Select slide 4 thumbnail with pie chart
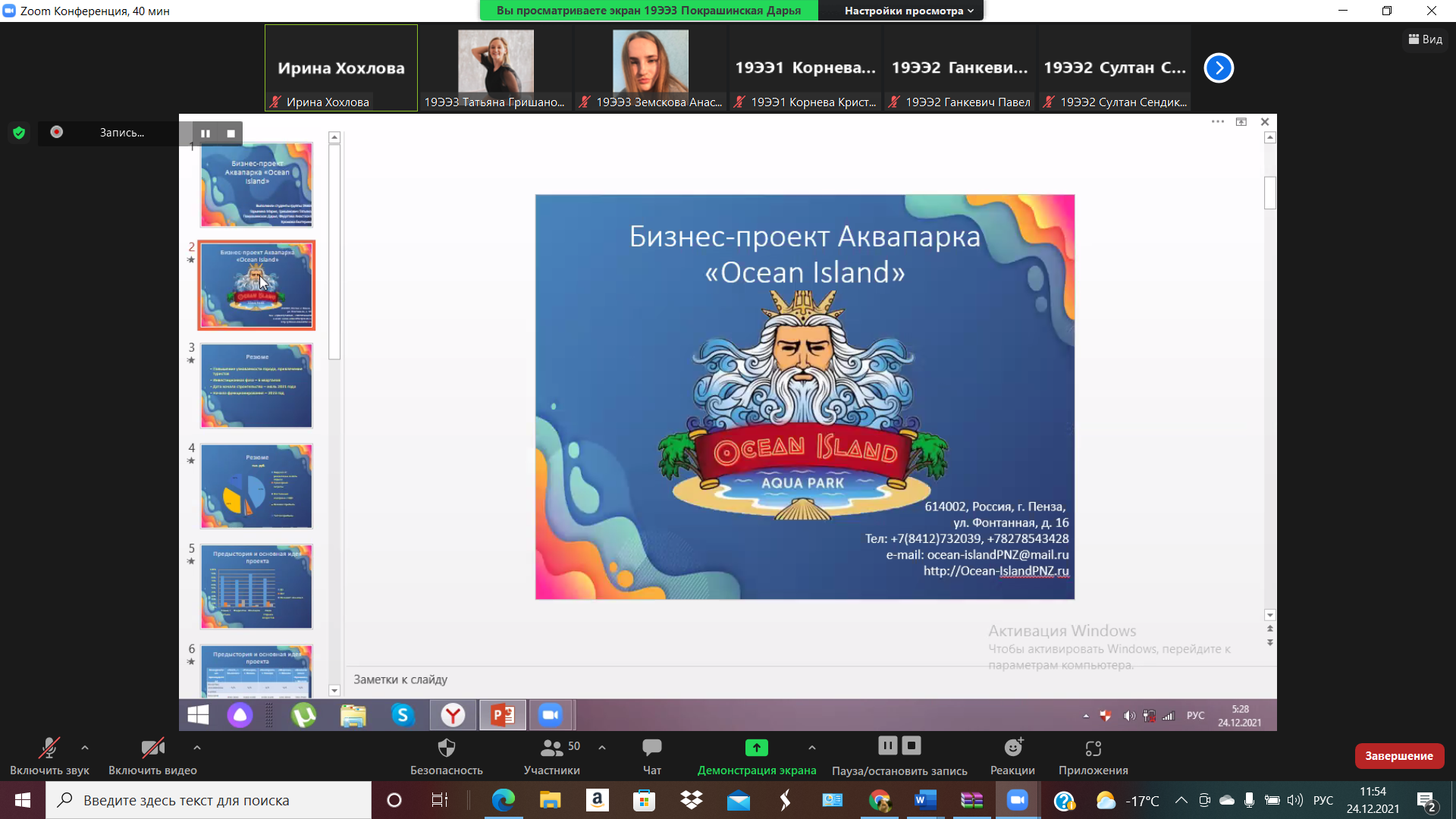Screen dimensions: 1456x819 tap(256, 486)
